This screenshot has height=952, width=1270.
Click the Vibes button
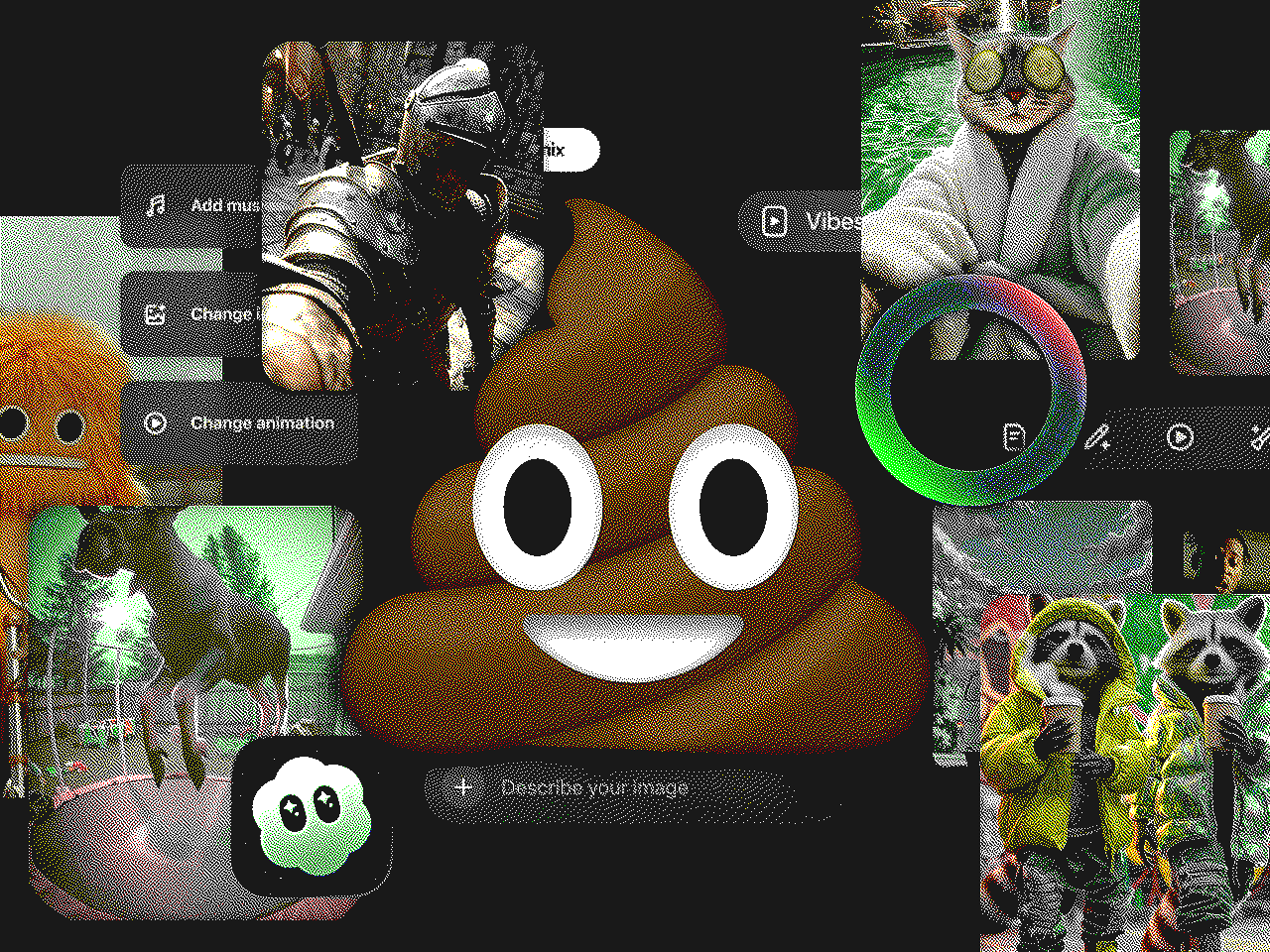click(801, 221)
